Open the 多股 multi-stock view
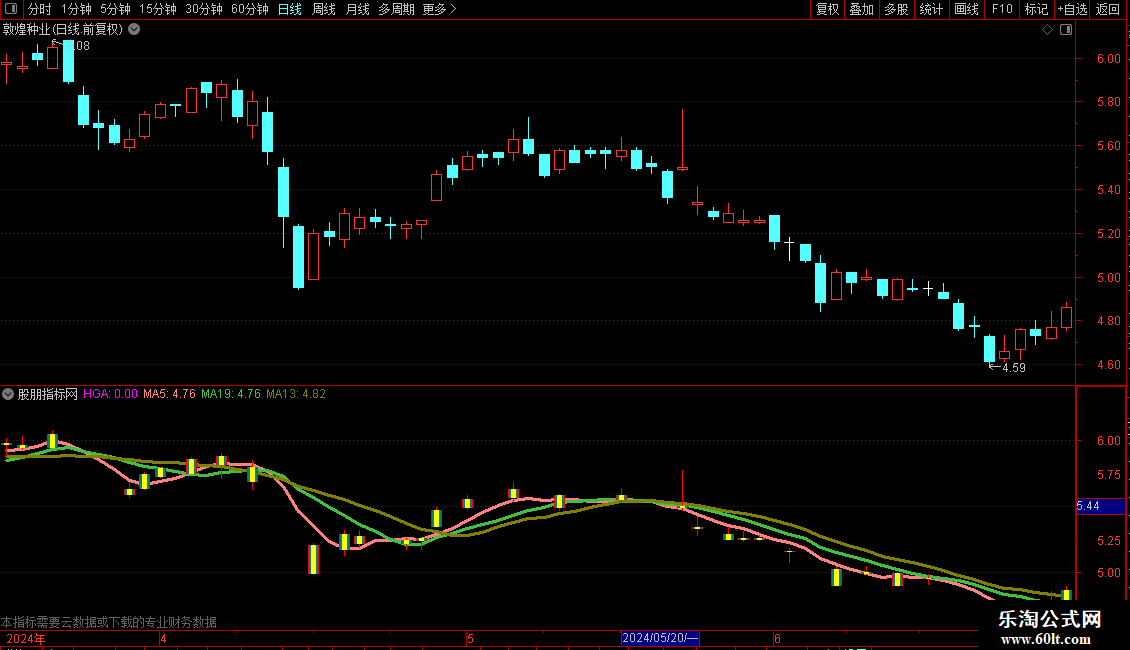This screenshot has height=650, width=1130. [897, 9]
